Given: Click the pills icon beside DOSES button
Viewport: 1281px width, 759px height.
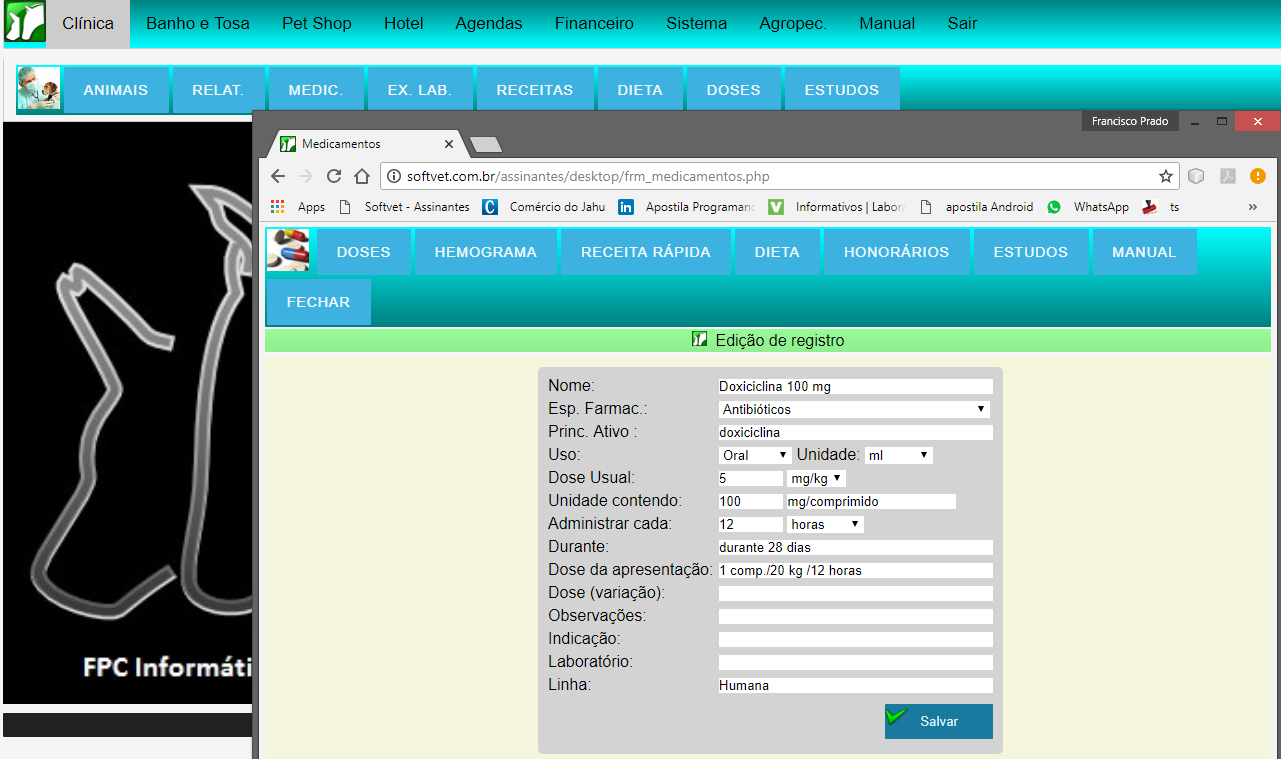Looking at the screenshot, I should [288, 251].
